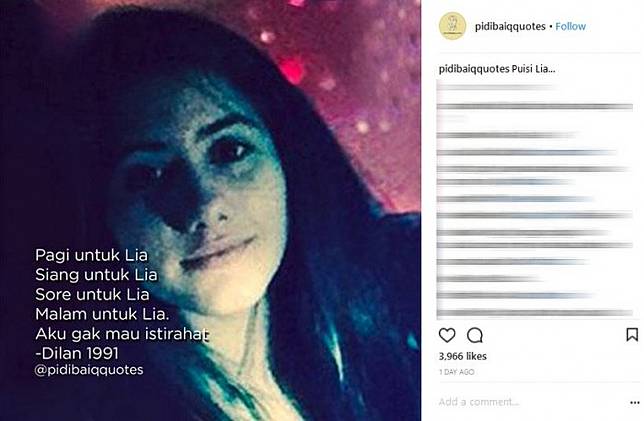Follow pidibaiqquotes account
This screenshot has height=421, width=644.
(x=570, y=26)
